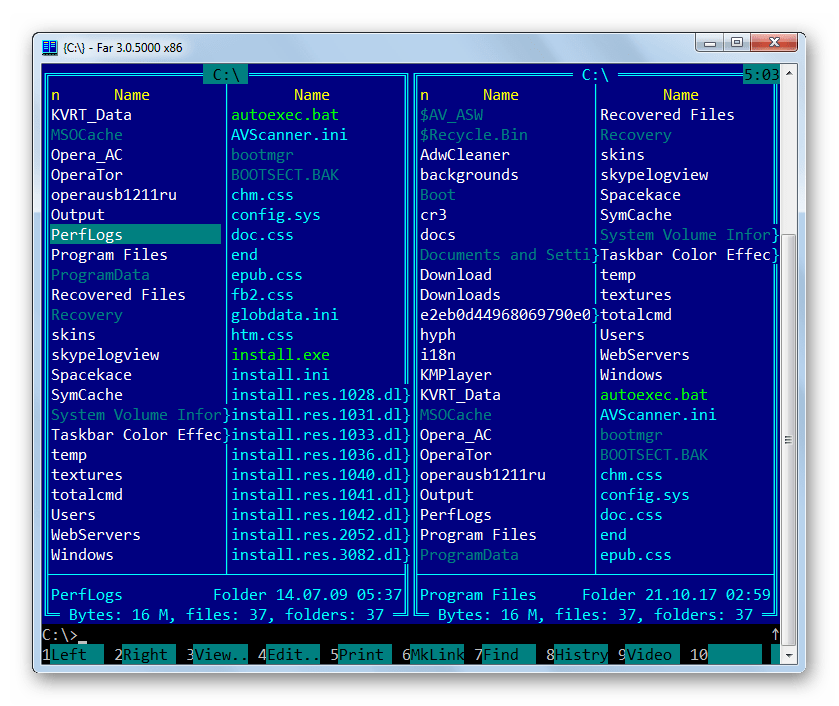The height and width of the screenshot is (706, 839).
Task: Click the 6MkLink function key button
Action: (433, 655)
